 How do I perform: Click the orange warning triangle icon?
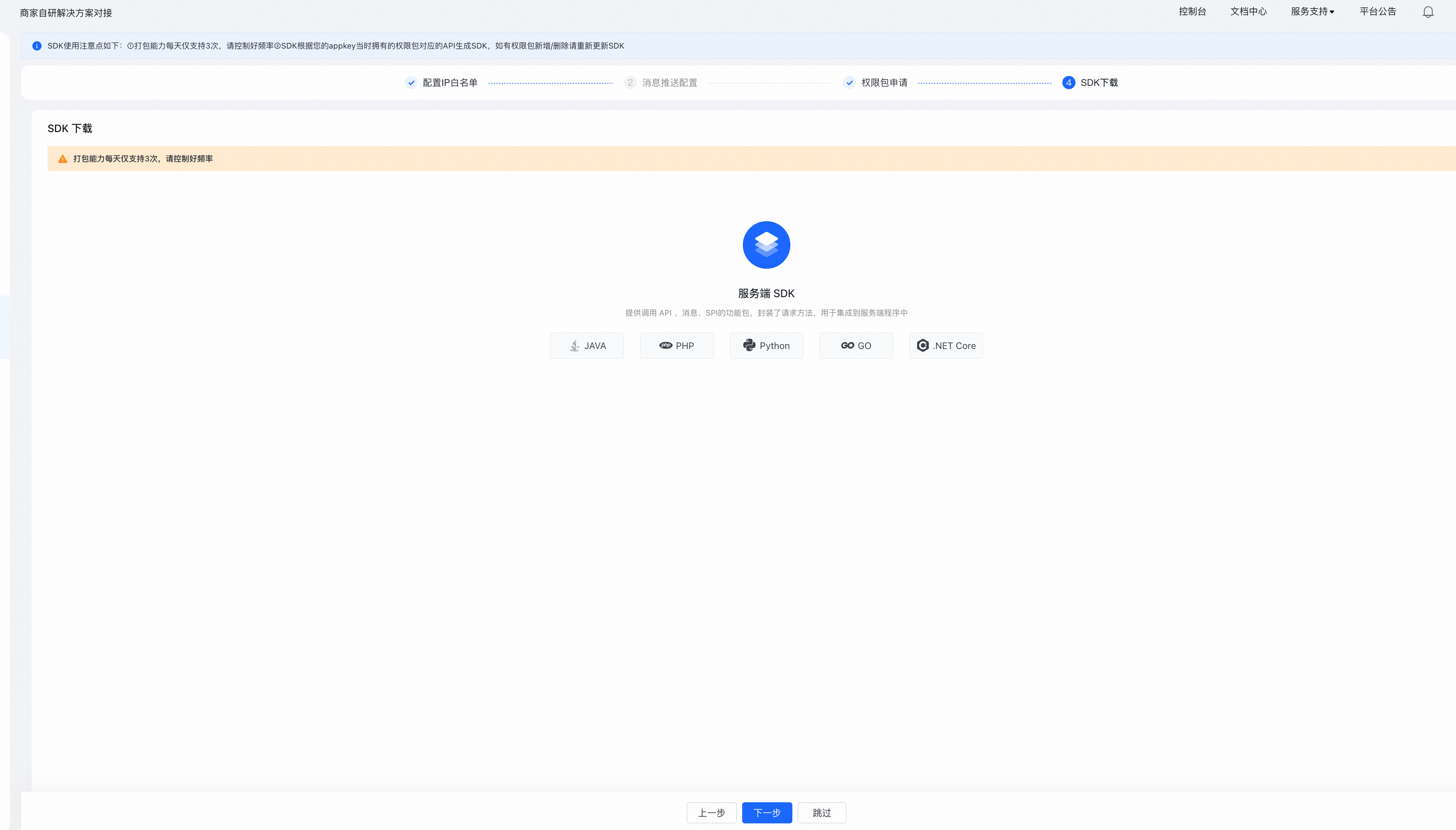63,159
